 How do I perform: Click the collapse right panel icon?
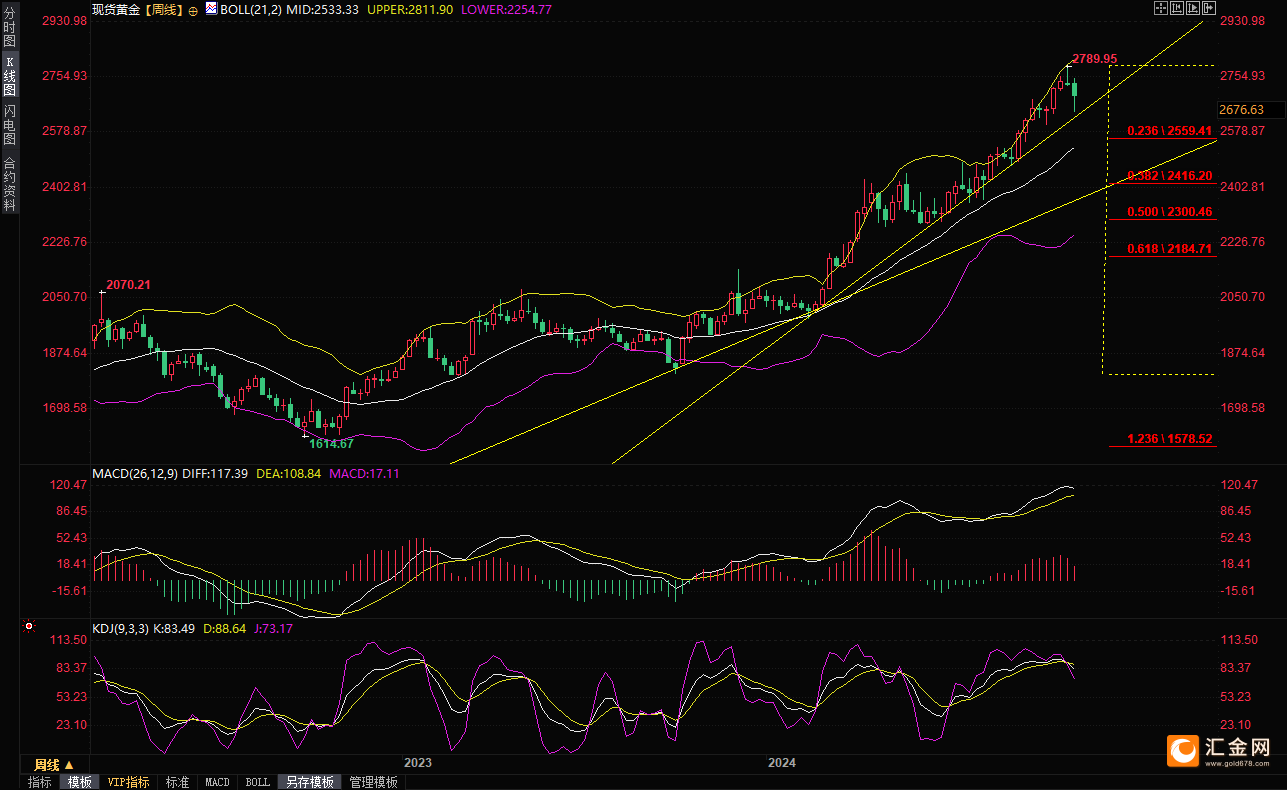1209,8
